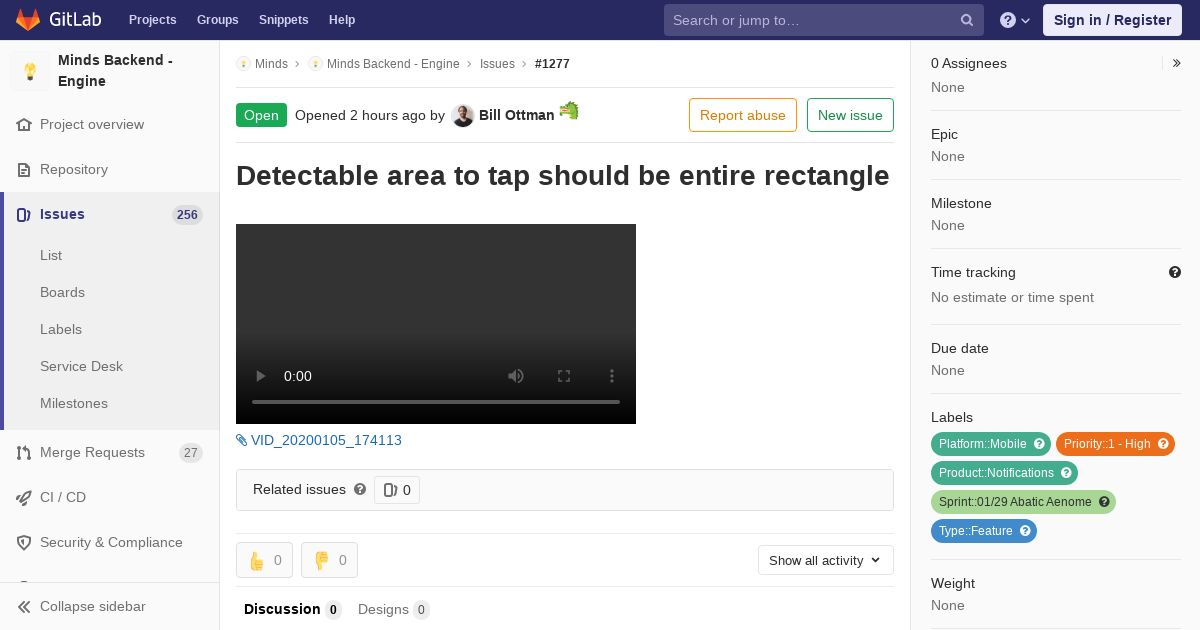
Task: Click the Issues sidebar icon
Action: (24, 215)
